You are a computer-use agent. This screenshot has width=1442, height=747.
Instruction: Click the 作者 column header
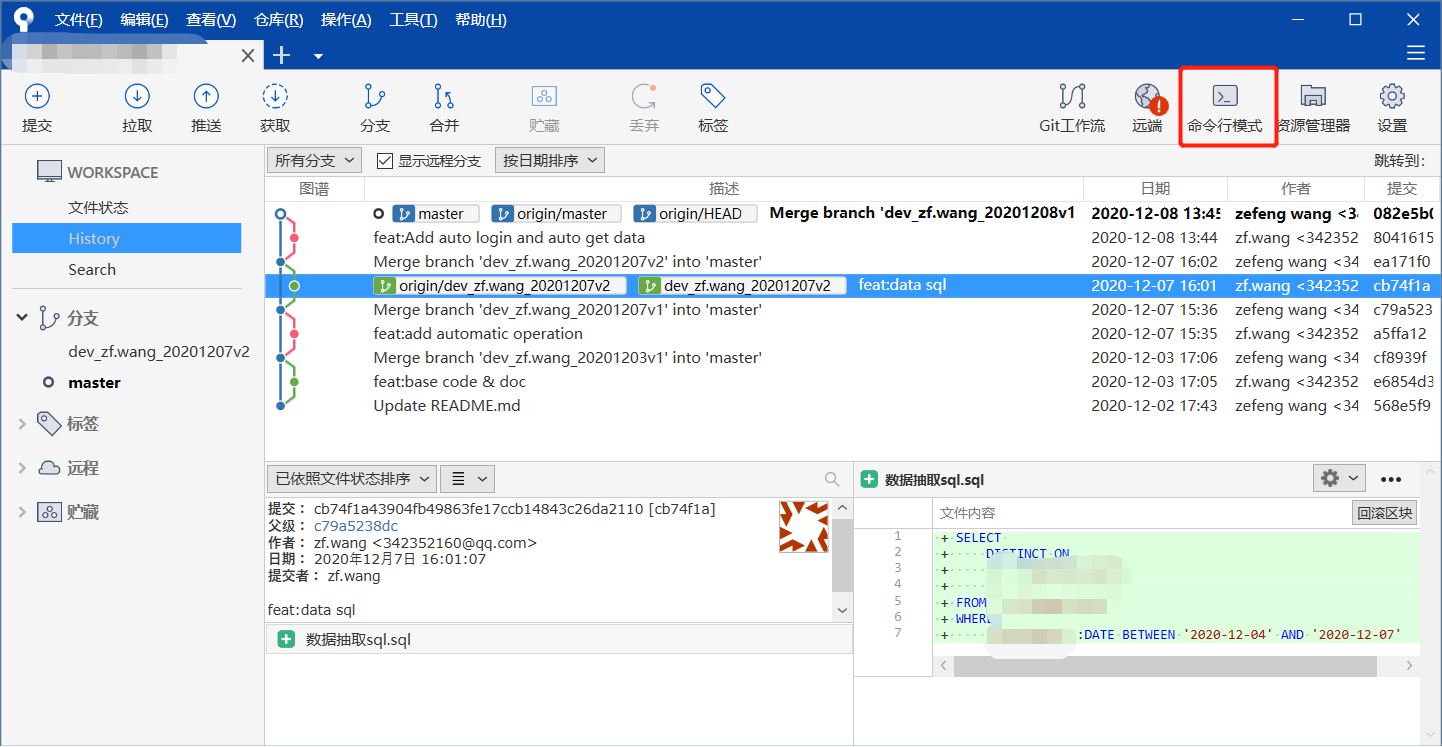[x=1296, y=188]
